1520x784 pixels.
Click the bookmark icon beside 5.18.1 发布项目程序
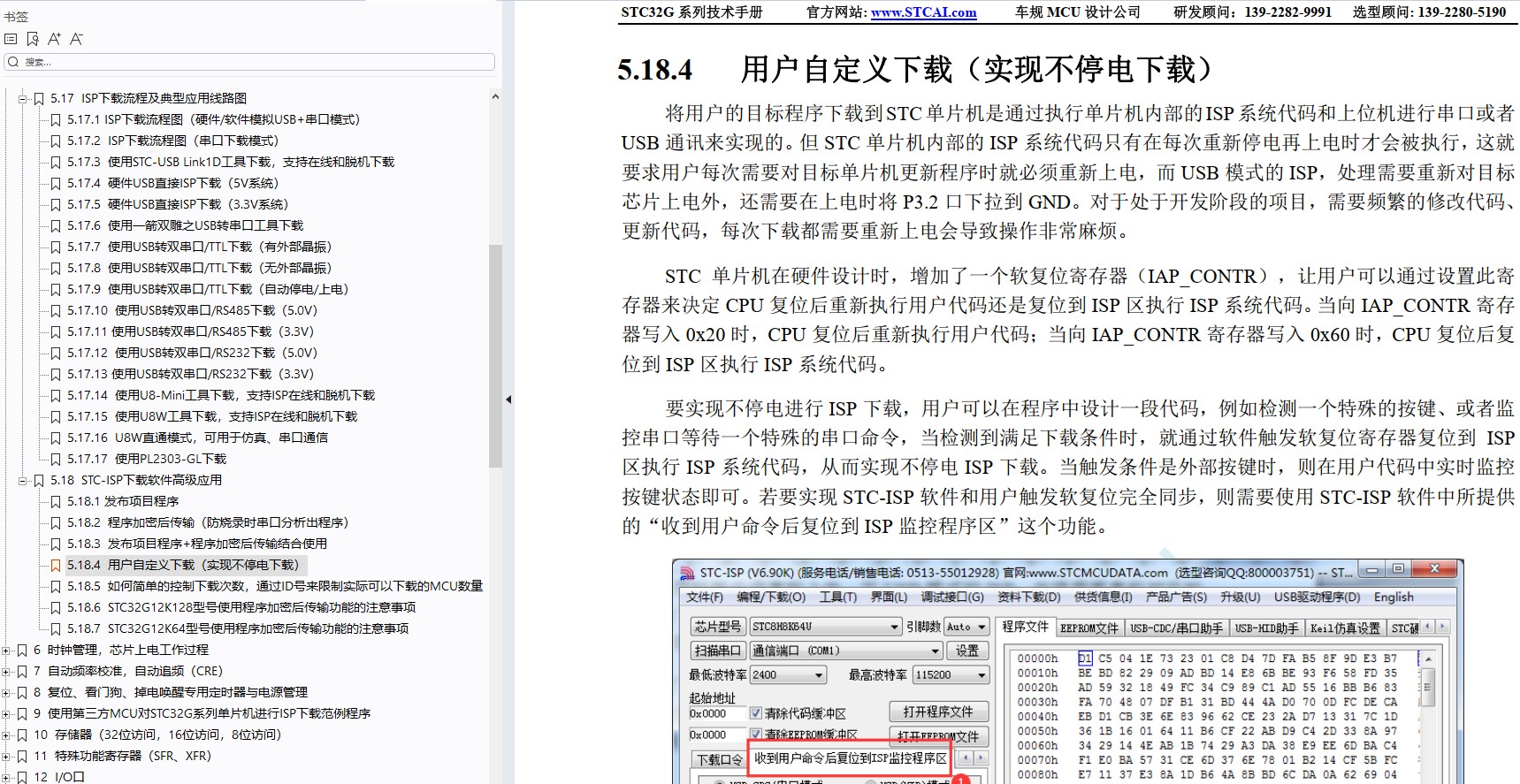pyautogui.click(x=56, y=502)
